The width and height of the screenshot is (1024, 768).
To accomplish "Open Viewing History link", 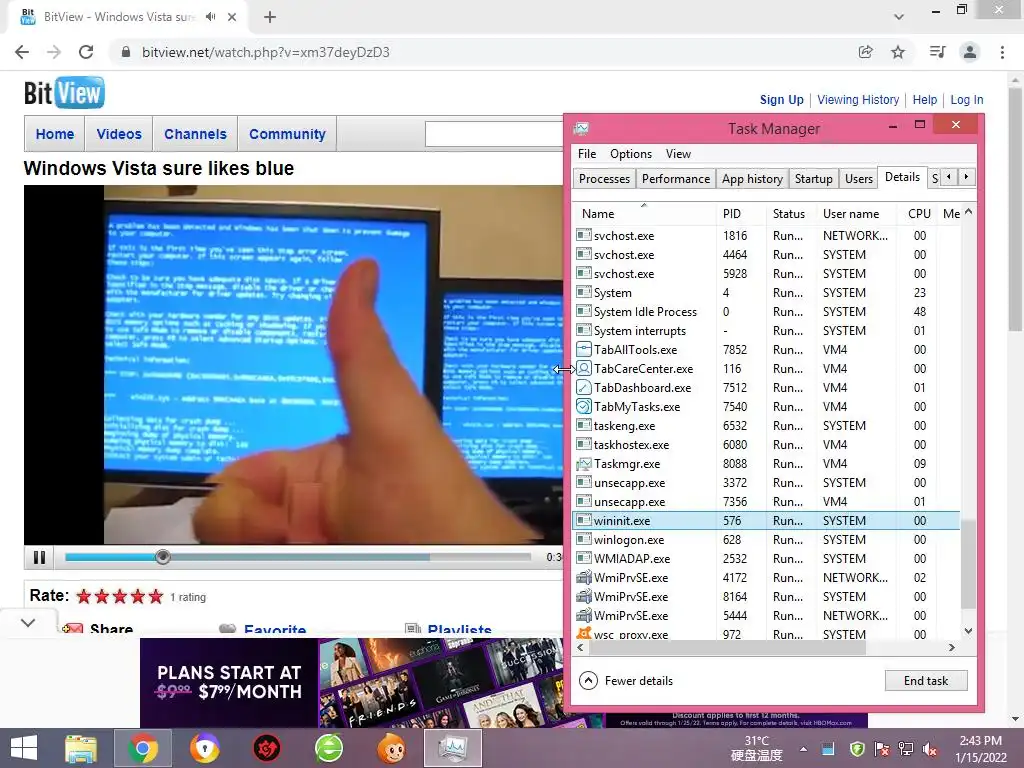I will pos(858,100).
